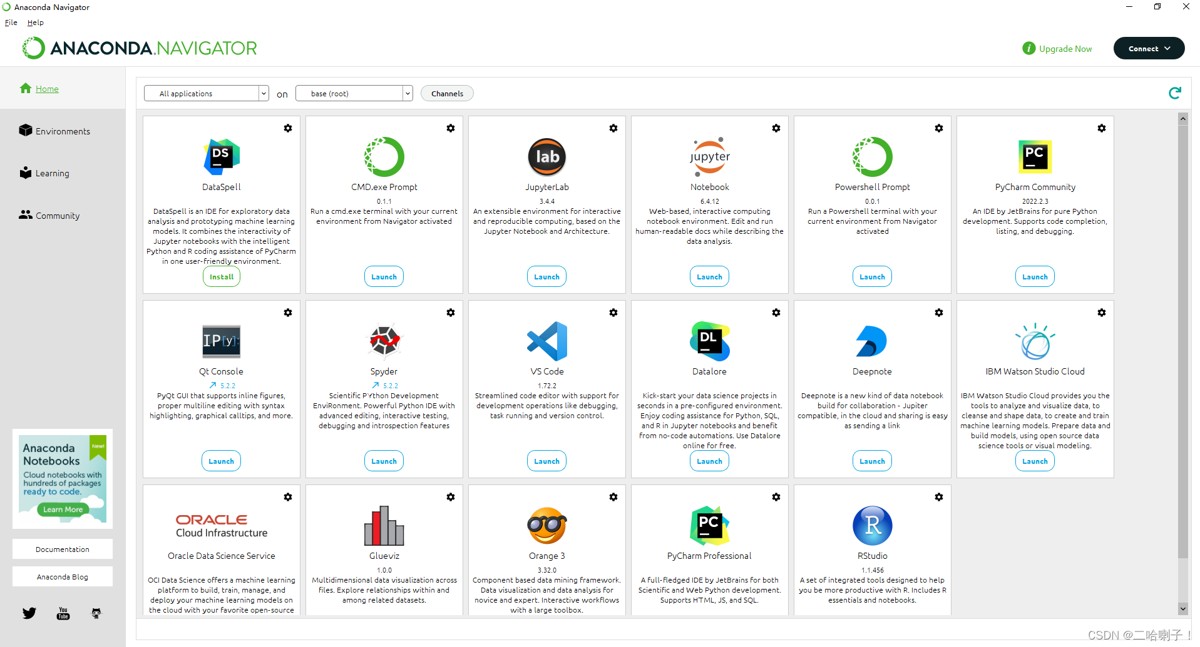Click Learn More on Anaconda Notebooks ad
Screen dimensions: 1200x647
coord(62,509)
